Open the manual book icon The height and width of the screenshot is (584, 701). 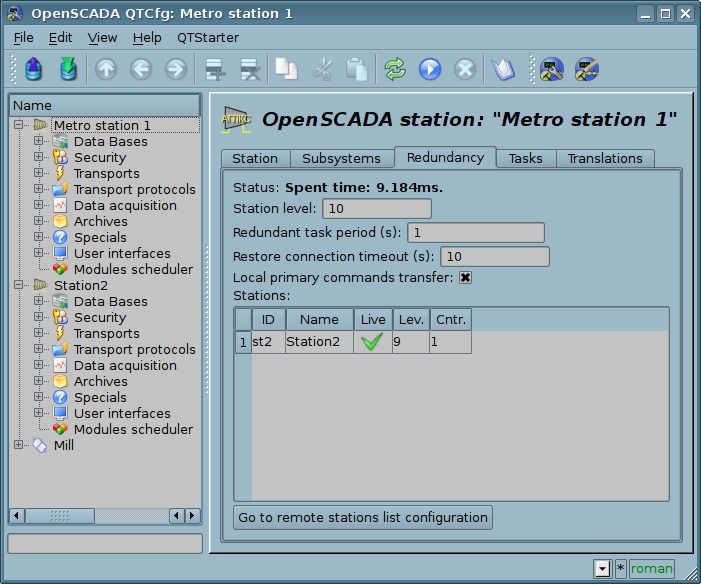click(x=503, y=69)
